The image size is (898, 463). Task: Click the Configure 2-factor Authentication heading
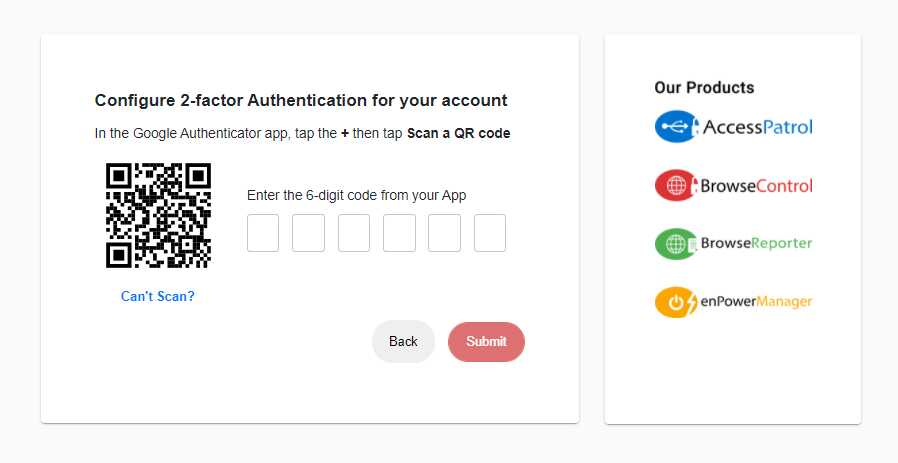click(x=301, y=100)
